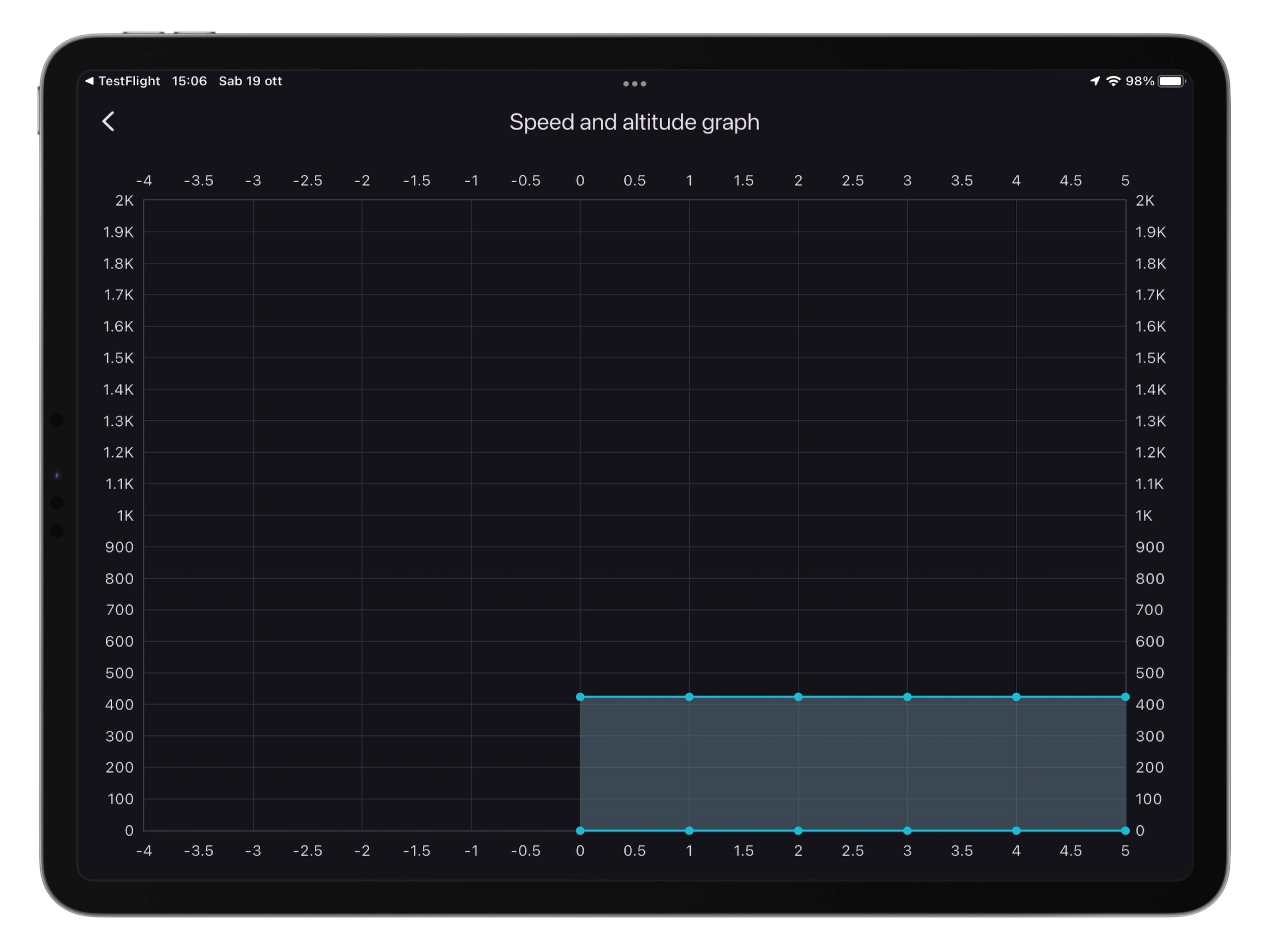Screen dimensions: 1270x952
Task: Select zero-line data point at x=1
Action: point(689,830)
